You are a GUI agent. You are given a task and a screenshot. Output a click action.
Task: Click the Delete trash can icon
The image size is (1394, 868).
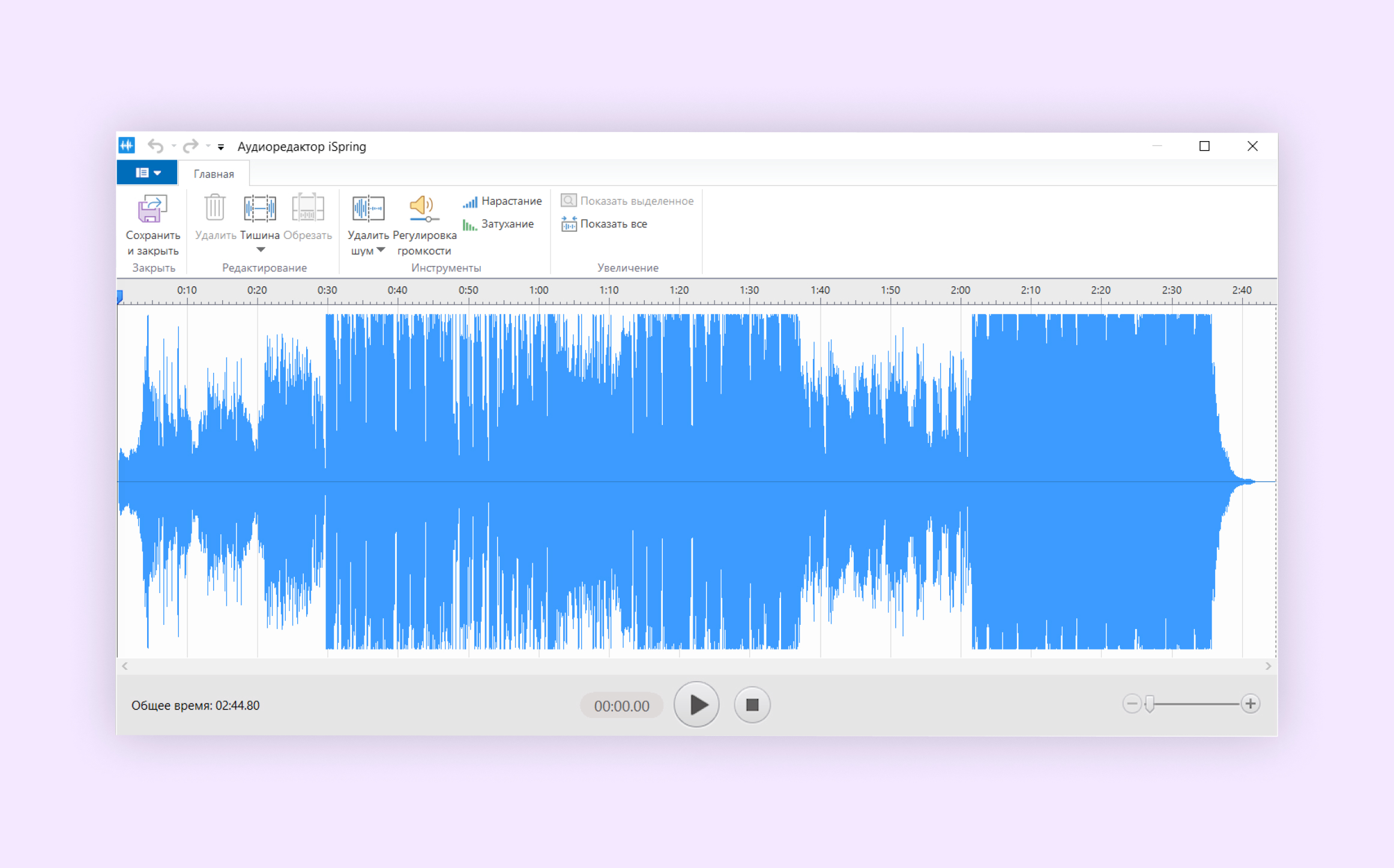(x=214, y=208)
